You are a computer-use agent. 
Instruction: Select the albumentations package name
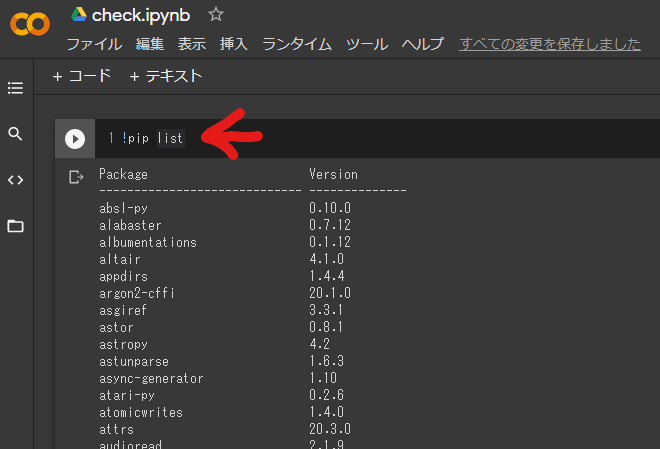tap(148, 242)
